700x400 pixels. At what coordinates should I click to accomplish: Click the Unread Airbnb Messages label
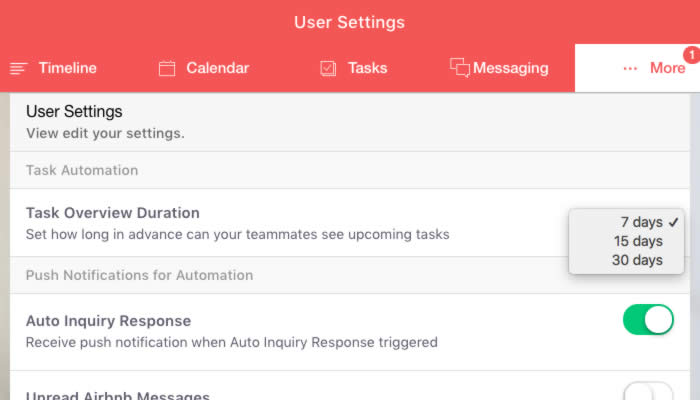117,396
